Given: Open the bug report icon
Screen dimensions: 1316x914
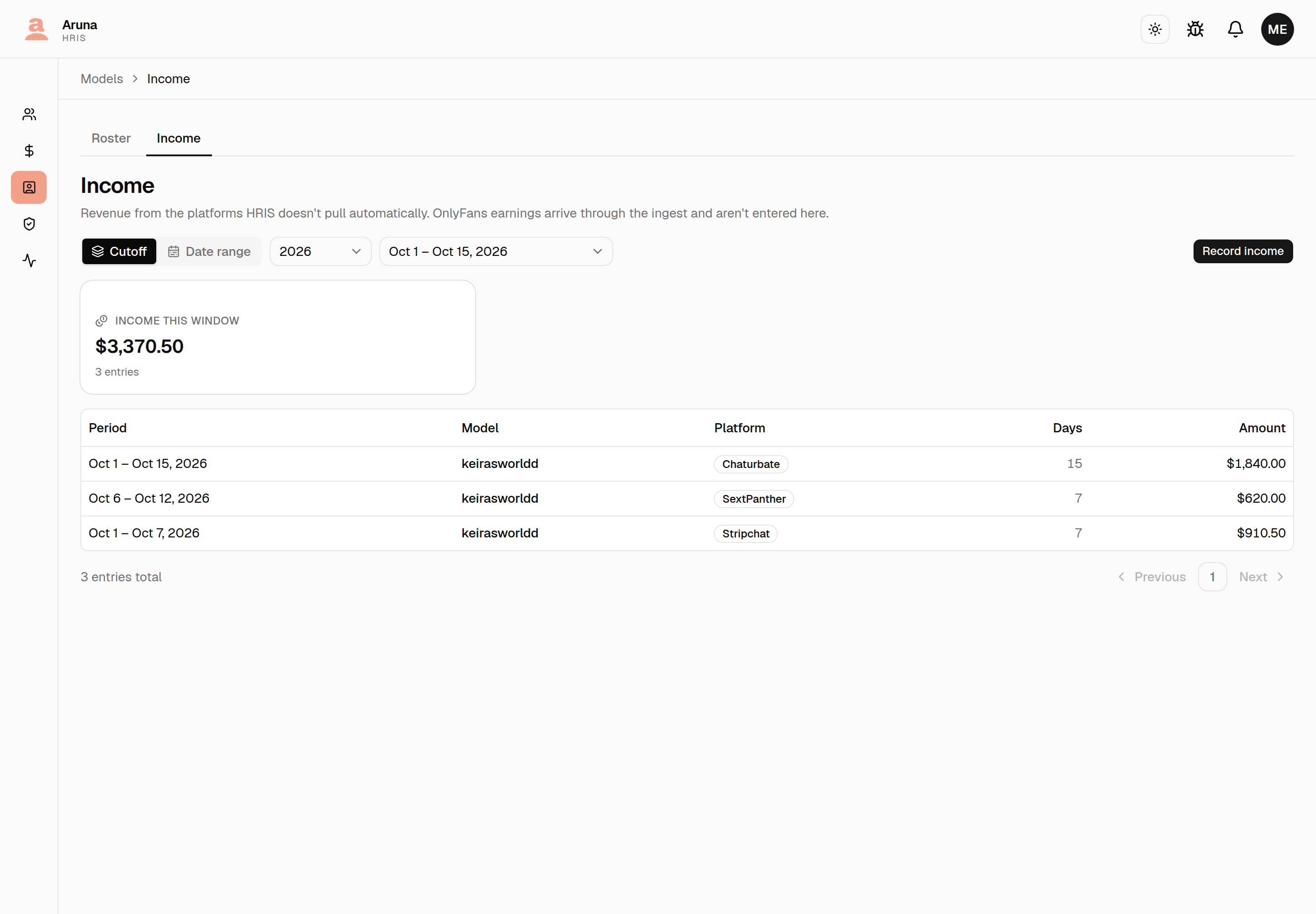Looking at the screenshot, I should pos(1195,29).
